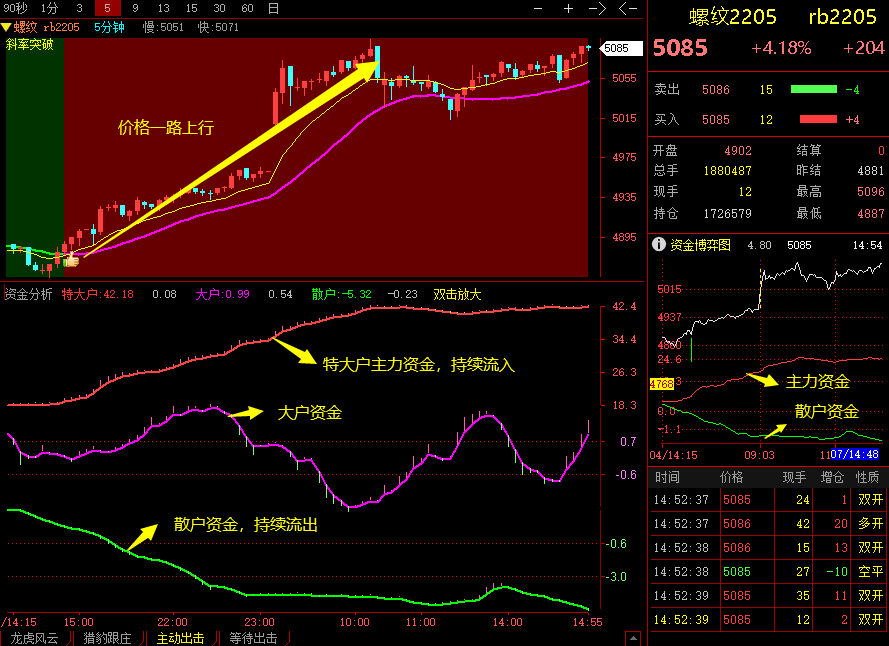Click 昨结 value 4881
The image size is (889, 646).
[x=870, y=171]
